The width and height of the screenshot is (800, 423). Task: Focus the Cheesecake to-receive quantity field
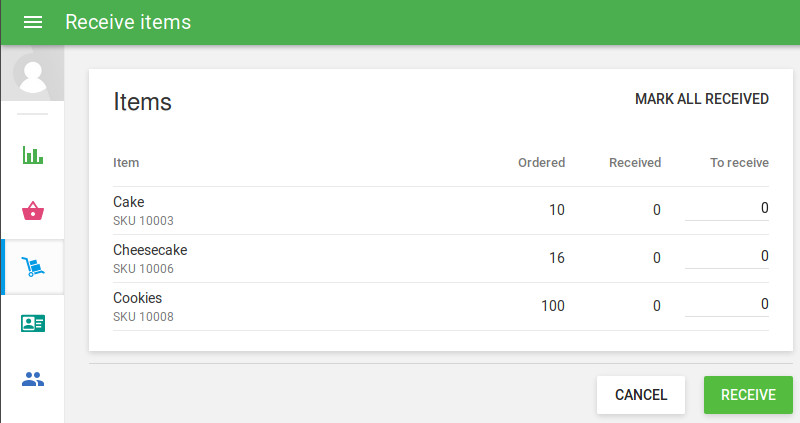pyautogui.click(x=727, y=256)
